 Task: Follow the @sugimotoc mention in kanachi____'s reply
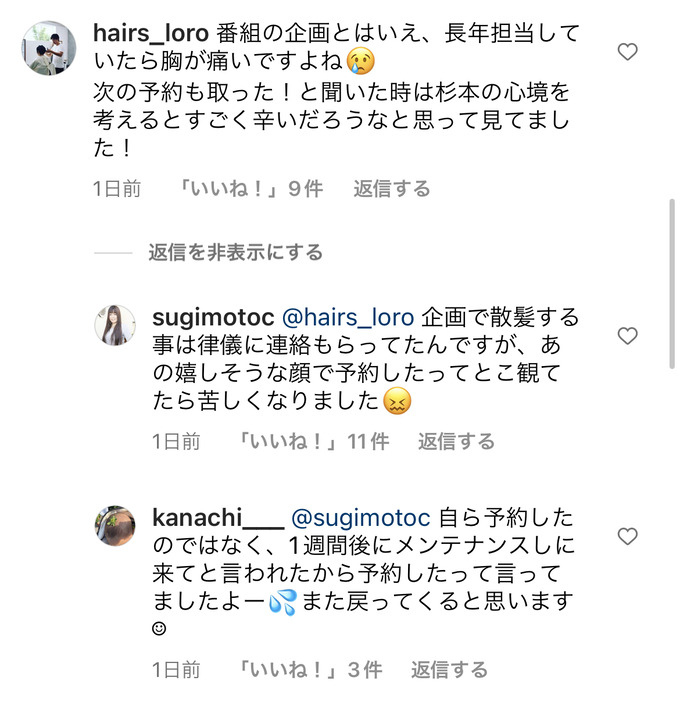pos(361,518)
